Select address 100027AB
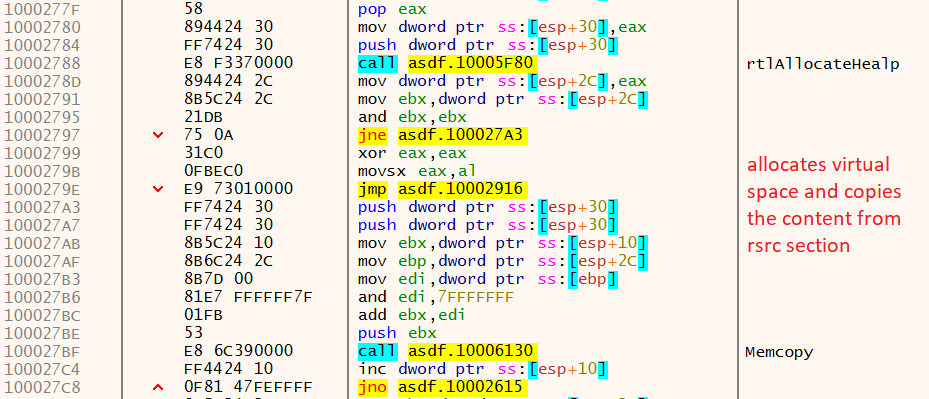The image size is (929, 399). pyautogui.click(x=42, y=243)
